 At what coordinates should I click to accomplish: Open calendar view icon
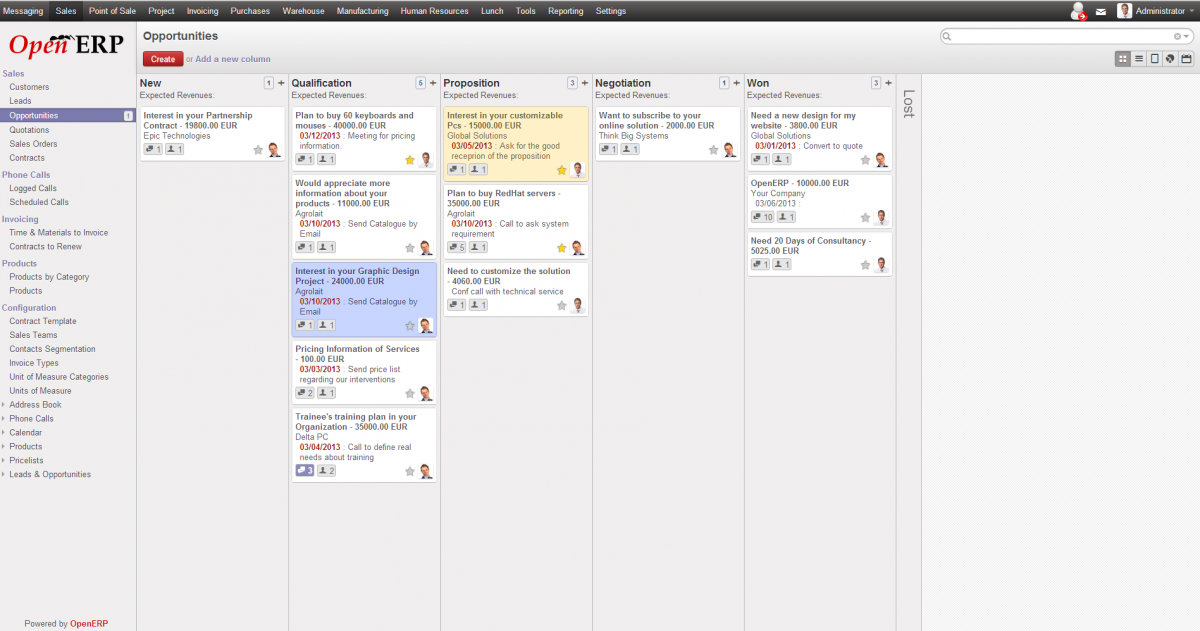click(x=1187, y=59)
